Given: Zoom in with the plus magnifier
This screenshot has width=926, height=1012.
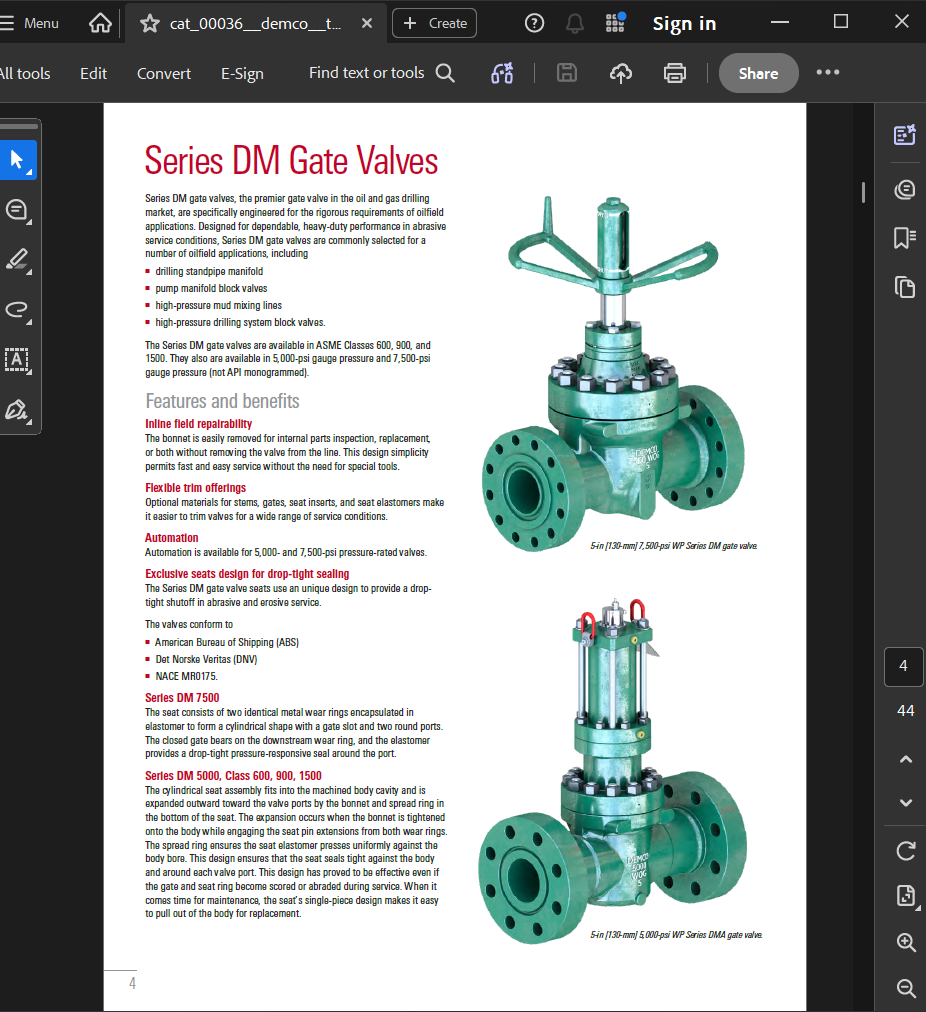Looking at the screenshot, I should [906, 942].
